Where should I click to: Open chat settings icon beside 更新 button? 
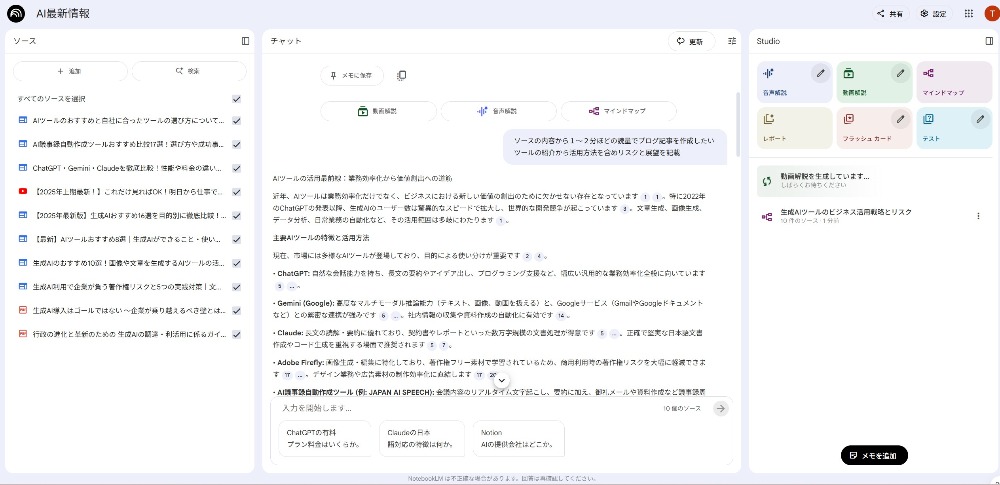[732, 41]
